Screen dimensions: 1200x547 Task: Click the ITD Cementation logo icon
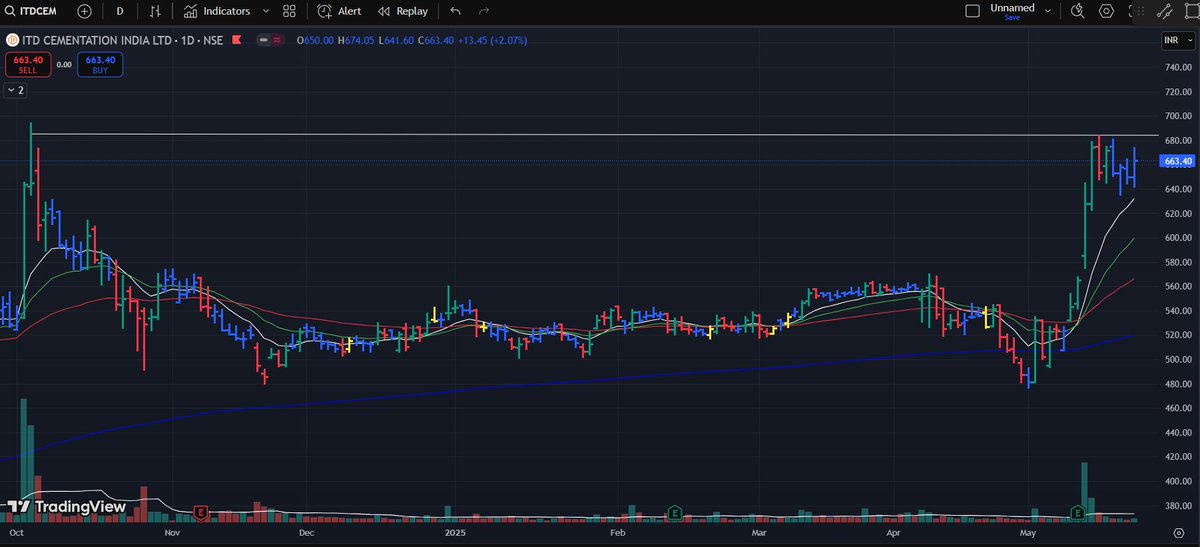tap(12, 40)
